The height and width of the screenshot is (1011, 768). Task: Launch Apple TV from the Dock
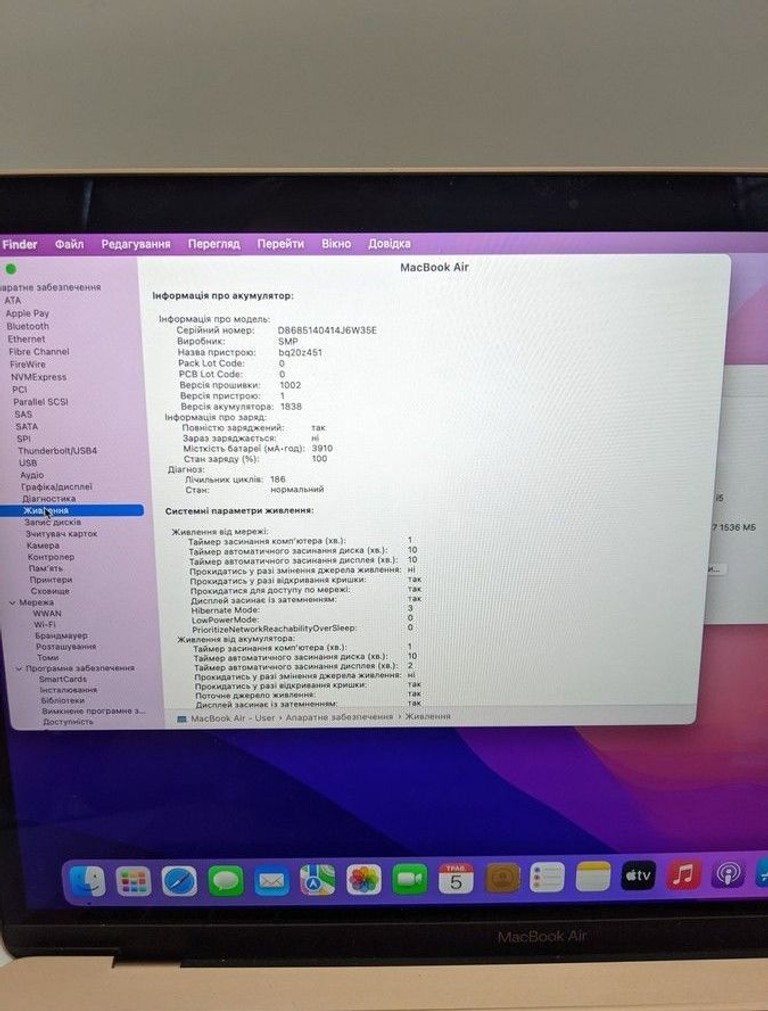(x=638, y=876)
